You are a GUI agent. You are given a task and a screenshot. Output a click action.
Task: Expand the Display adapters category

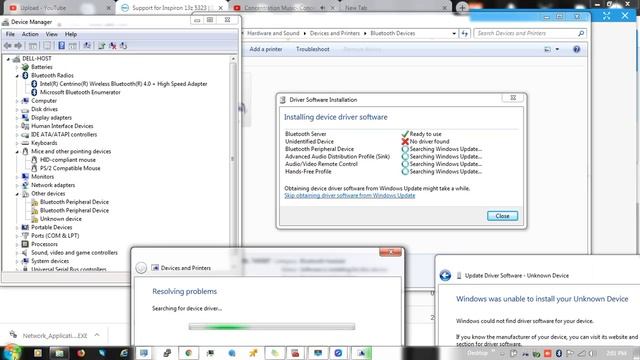pyautogui.click(x=17, y=118)
